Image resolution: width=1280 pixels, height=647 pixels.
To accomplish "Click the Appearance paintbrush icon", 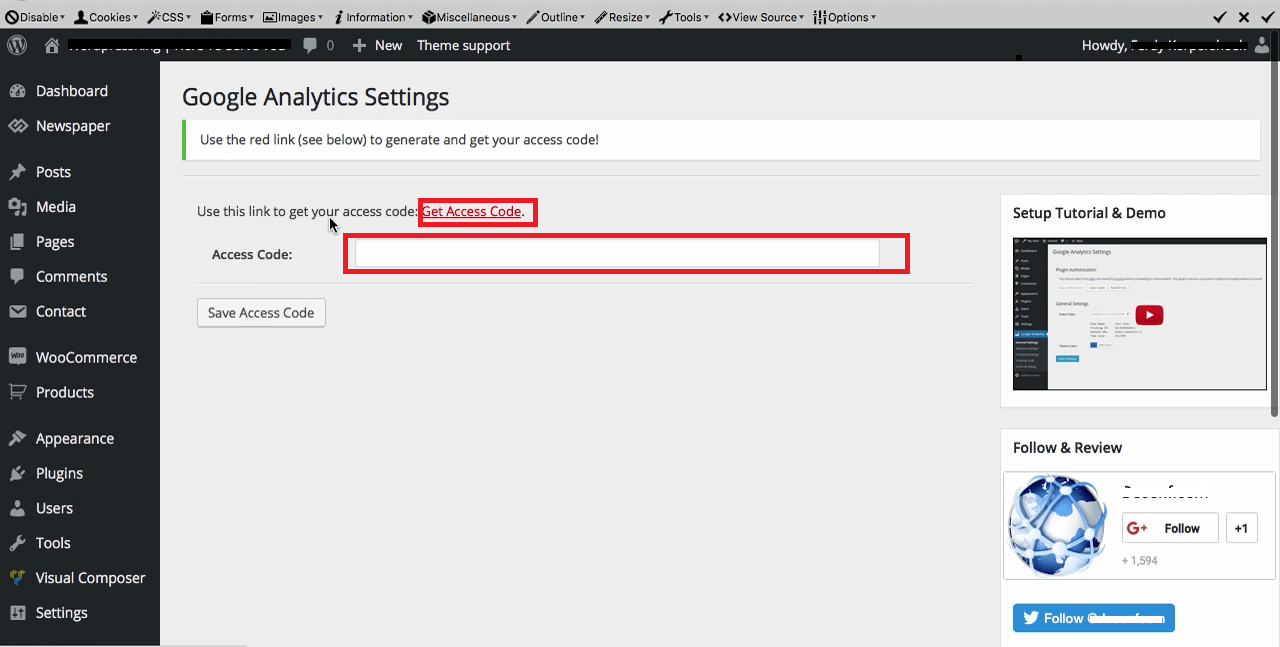I will (17, 439).
